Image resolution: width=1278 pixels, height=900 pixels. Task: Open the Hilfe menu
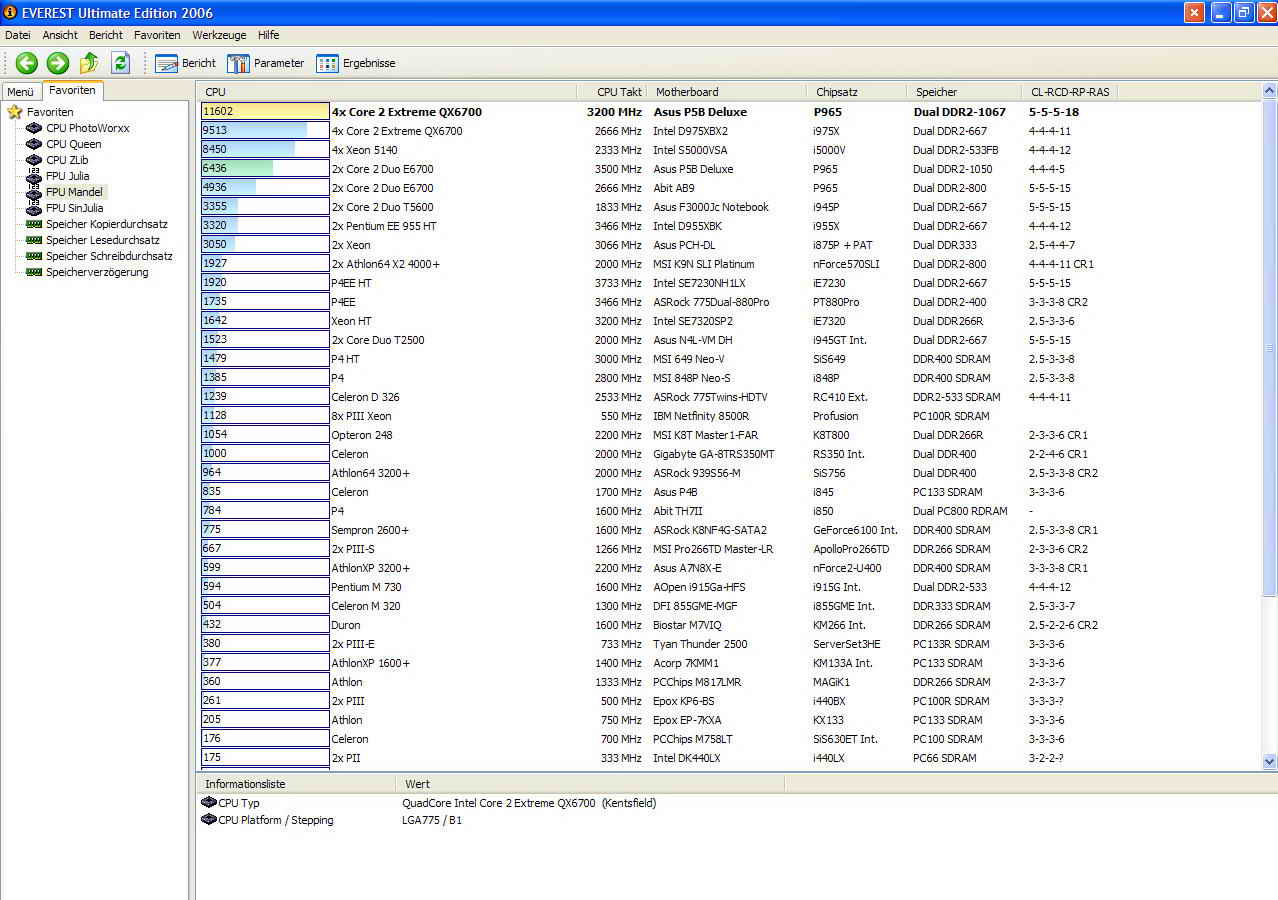(269, 35)
